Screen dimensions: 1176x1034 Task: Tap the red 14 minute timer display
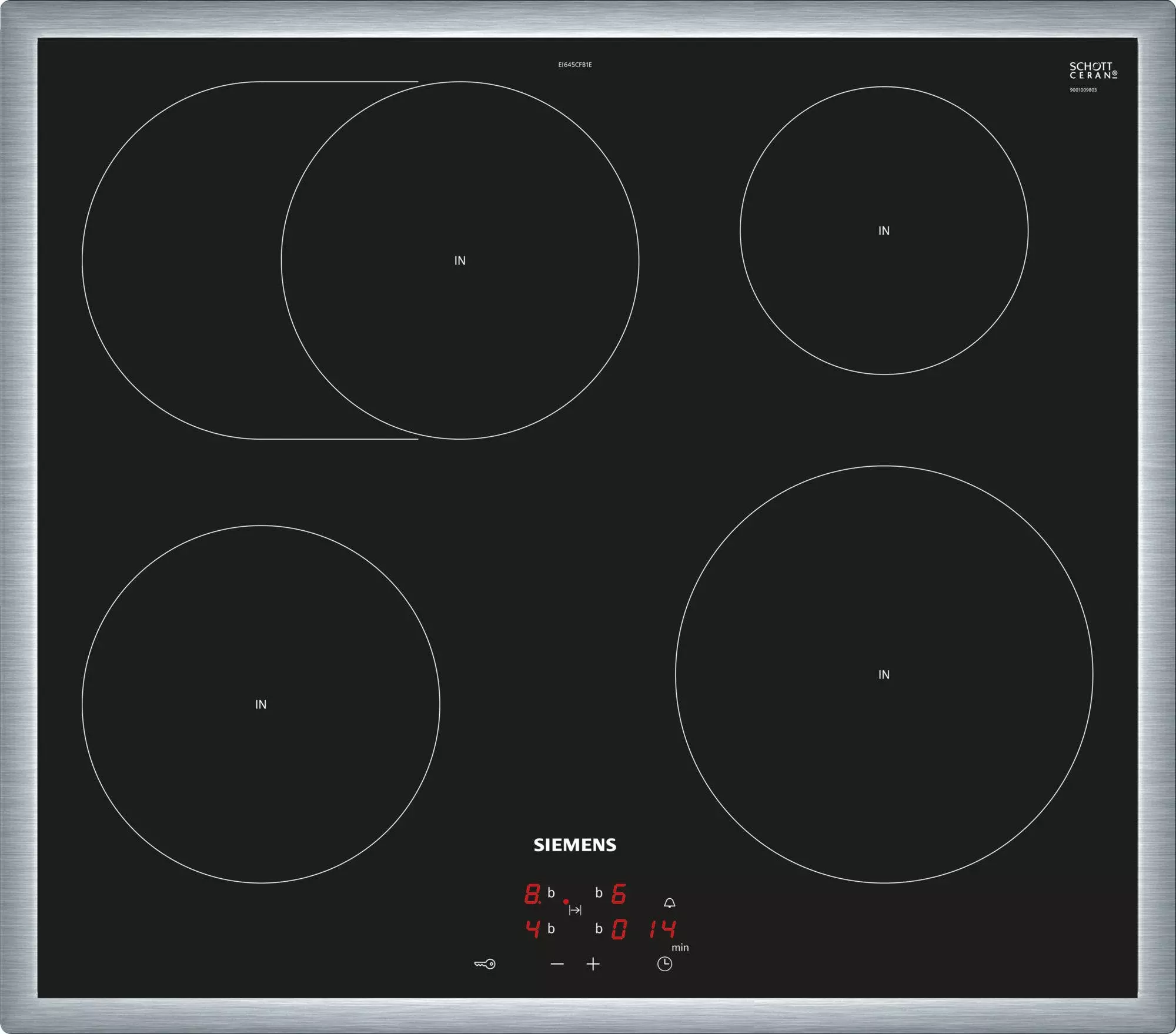[663, 929]
